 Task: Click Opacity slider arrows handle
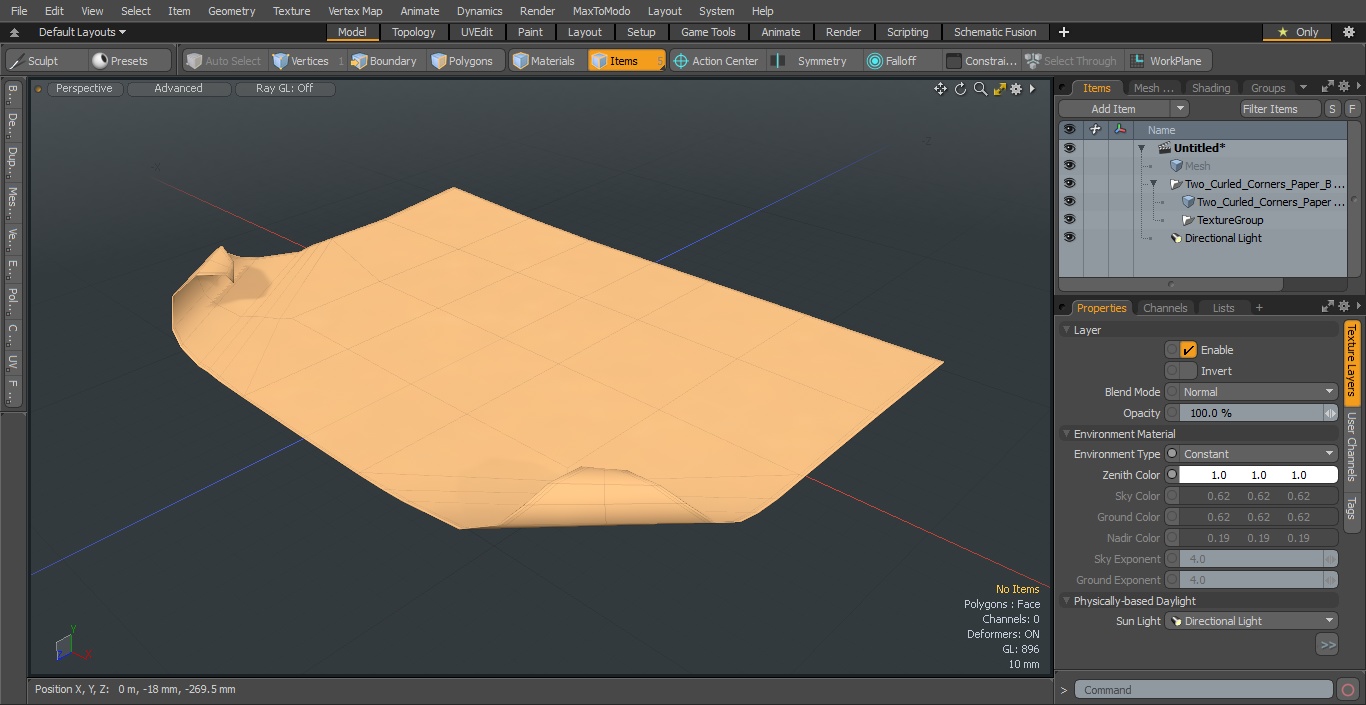tap(1331, 413)
